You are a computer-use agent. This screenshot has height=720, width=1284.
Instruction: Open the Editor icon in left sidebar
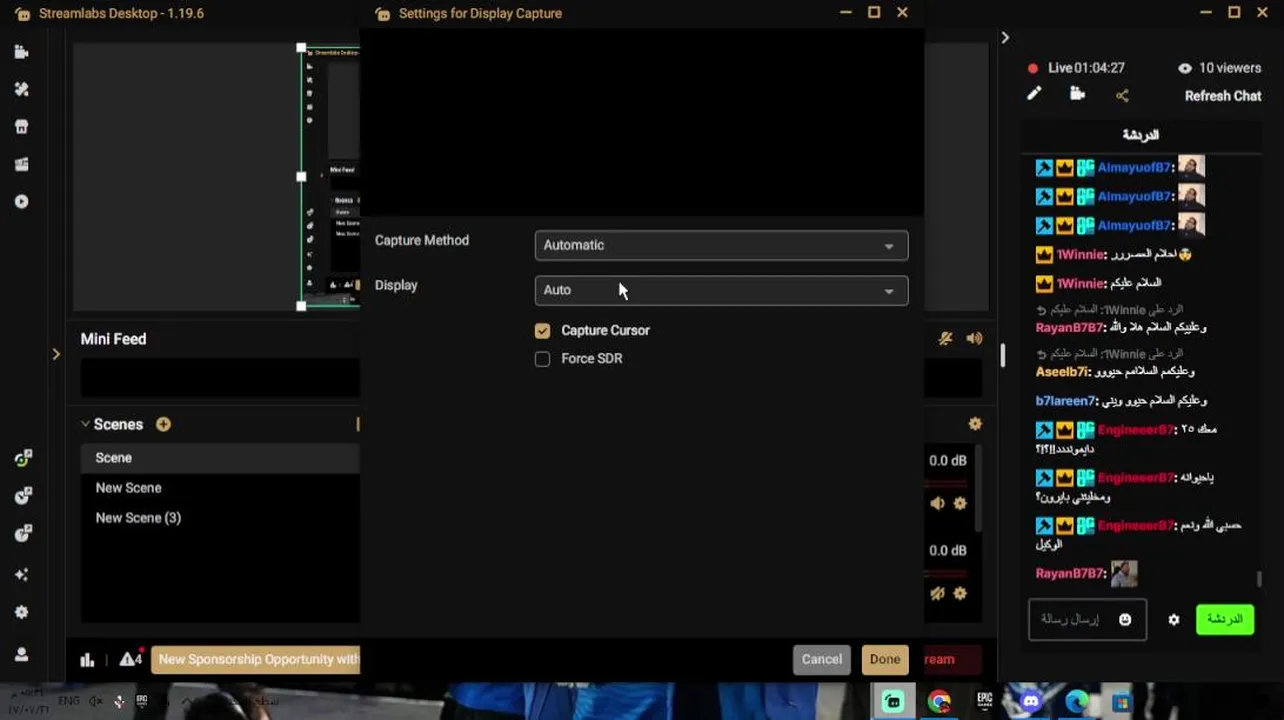click(x=21, y=52)
